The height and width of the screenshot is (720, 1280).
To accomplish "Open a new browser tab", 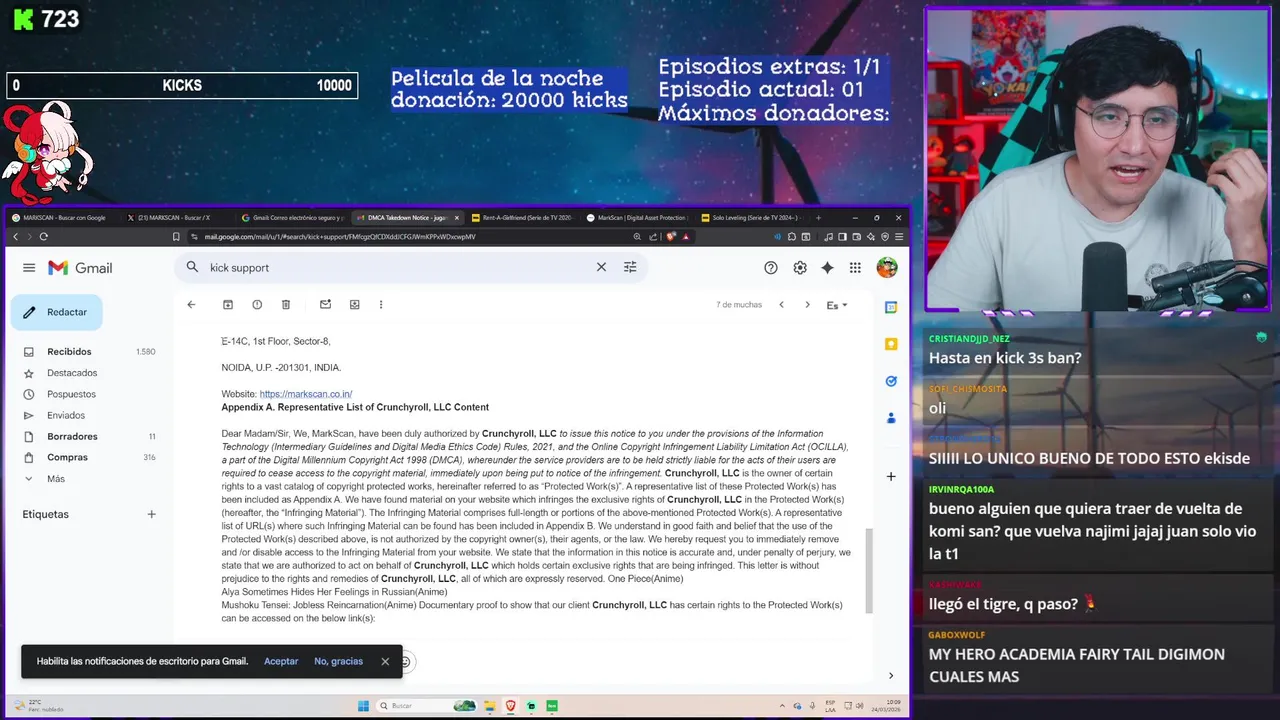I will tap(819, 217).
